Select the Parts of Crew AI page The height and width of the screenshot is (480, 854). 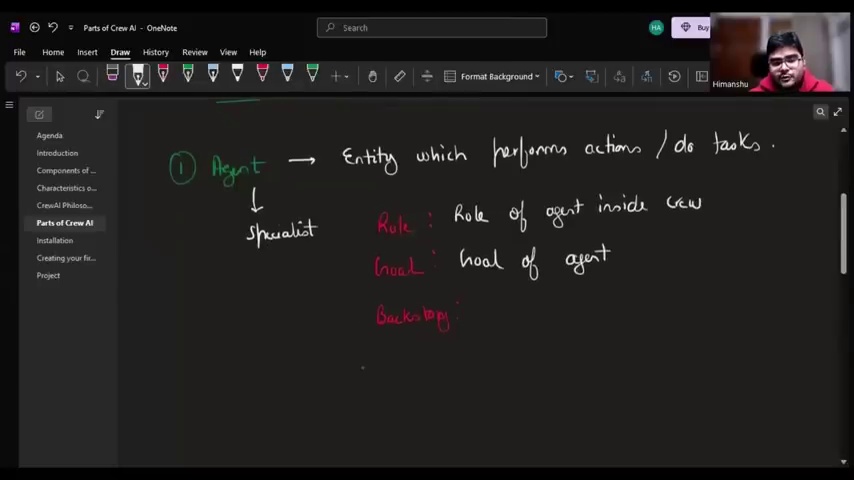pyautogui.click(x=65, y=223)
